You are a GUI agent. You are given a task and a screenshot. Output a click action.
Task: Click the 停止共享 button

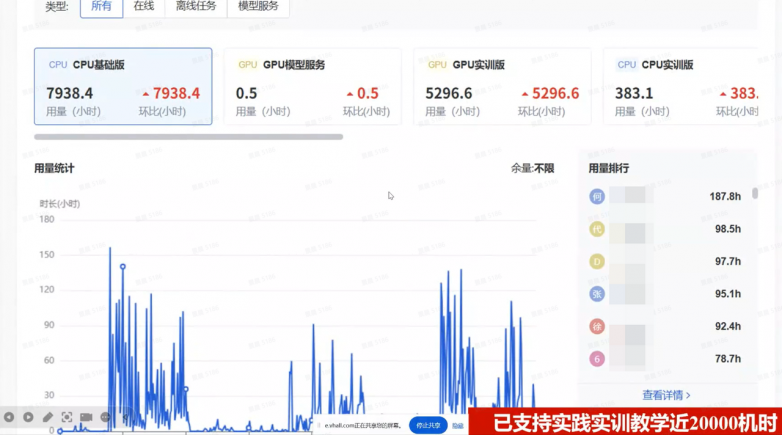pyautogui.click(x=428, y=425)
